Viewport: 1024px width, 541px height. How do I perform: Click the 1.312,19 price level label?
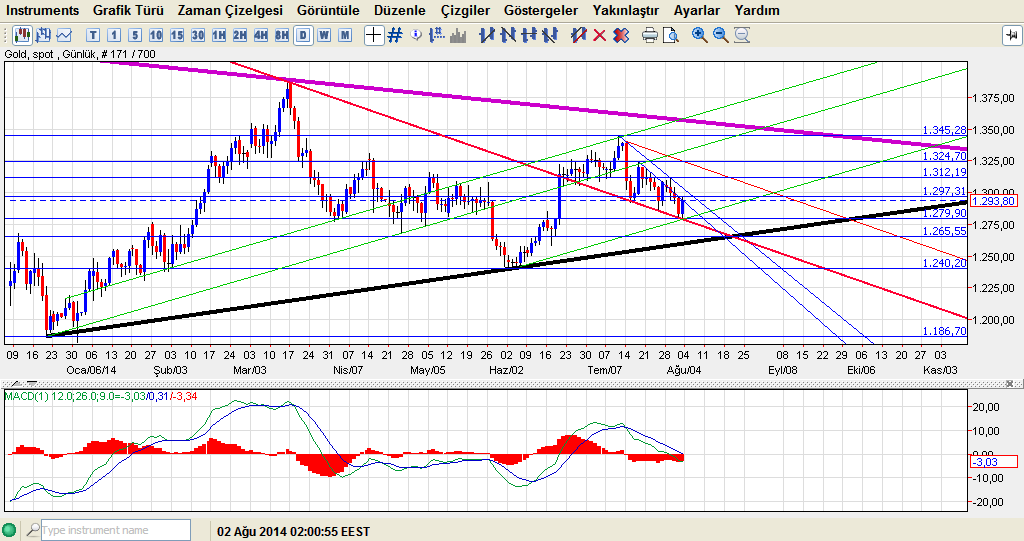click(x=944, y=172)
